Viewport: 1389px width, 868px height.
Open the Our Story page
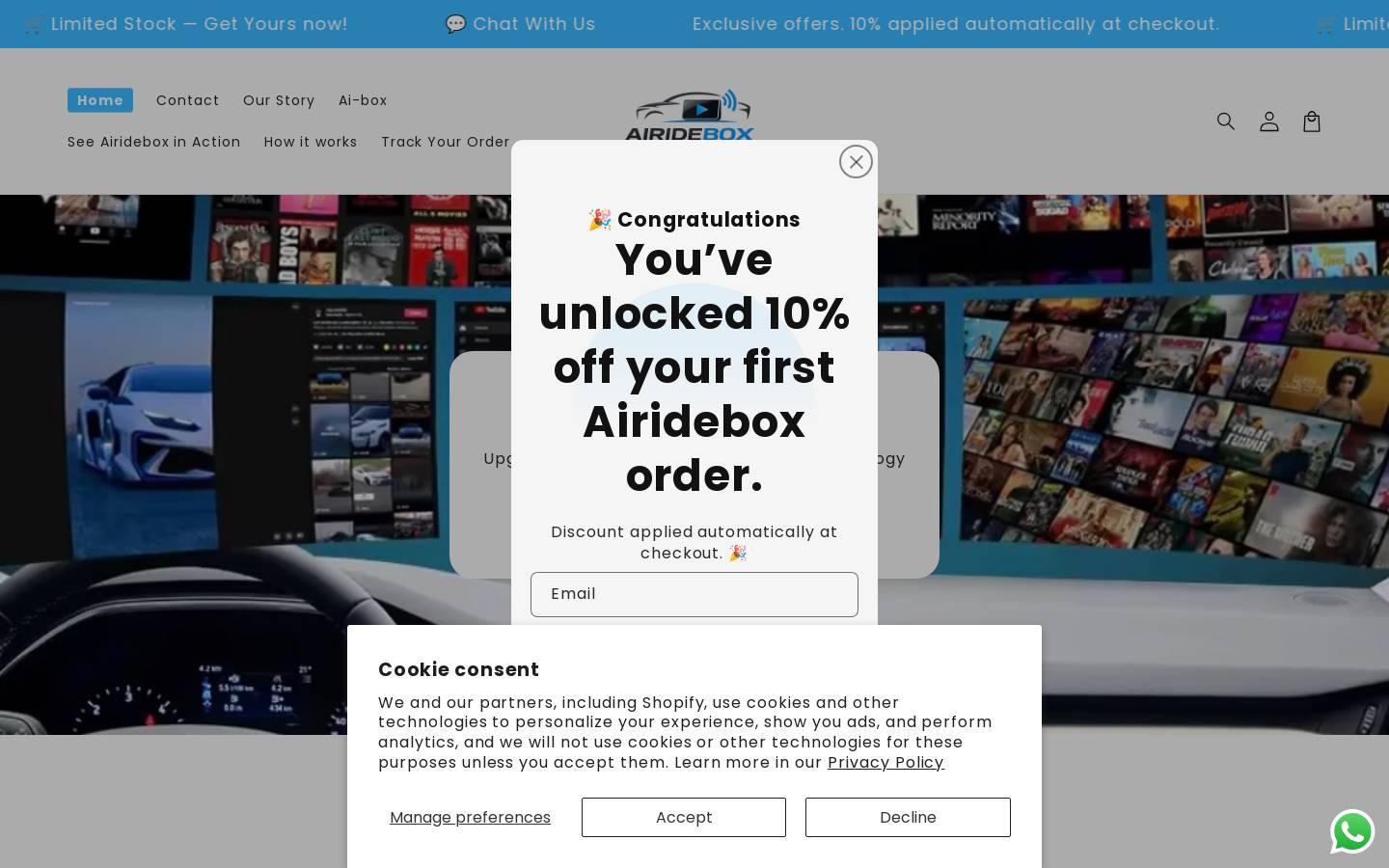point(279,100)
